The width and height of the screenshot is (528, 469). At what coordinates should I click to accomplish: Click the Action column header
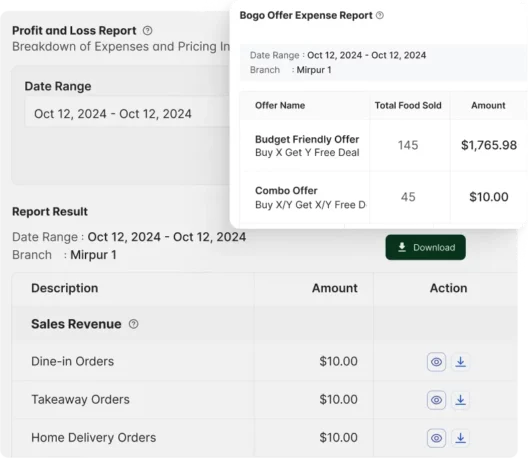449,288
